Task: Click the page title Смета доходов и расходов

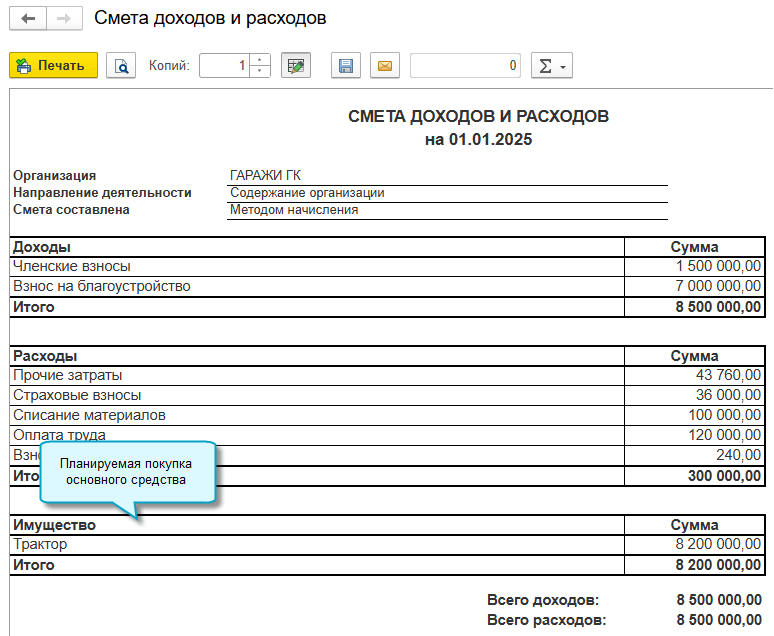Action: click(x=210, y=18)
